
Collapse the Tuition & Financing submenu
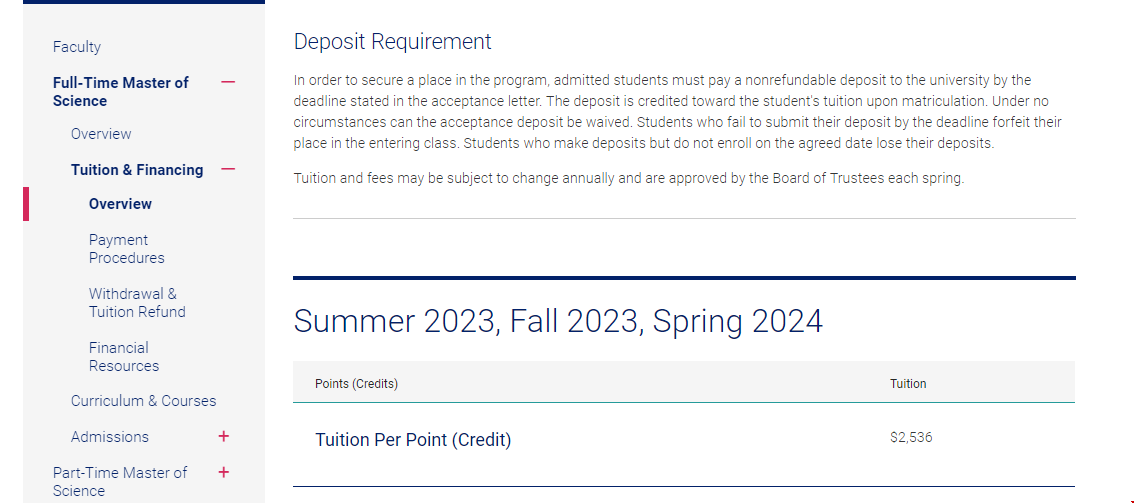228,169
